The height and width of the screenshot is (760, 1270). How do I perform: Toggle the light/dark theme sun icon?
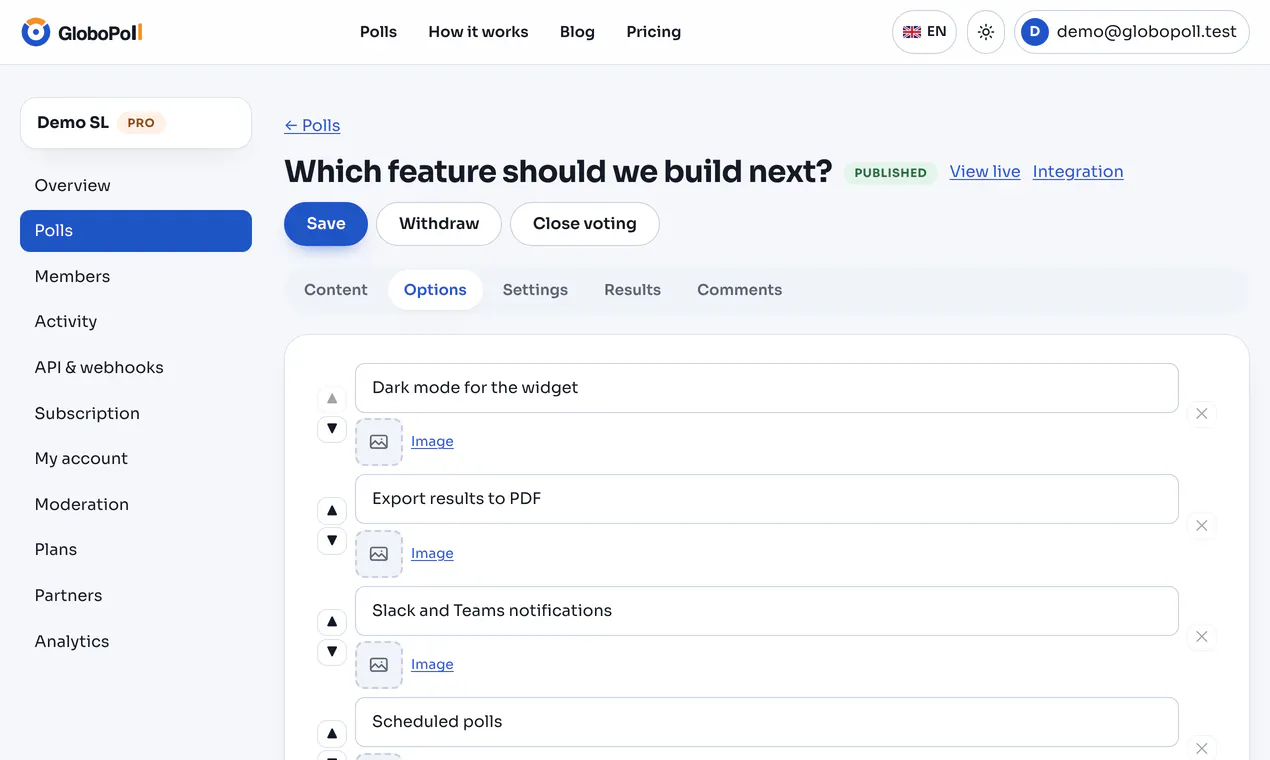[986, 32]
